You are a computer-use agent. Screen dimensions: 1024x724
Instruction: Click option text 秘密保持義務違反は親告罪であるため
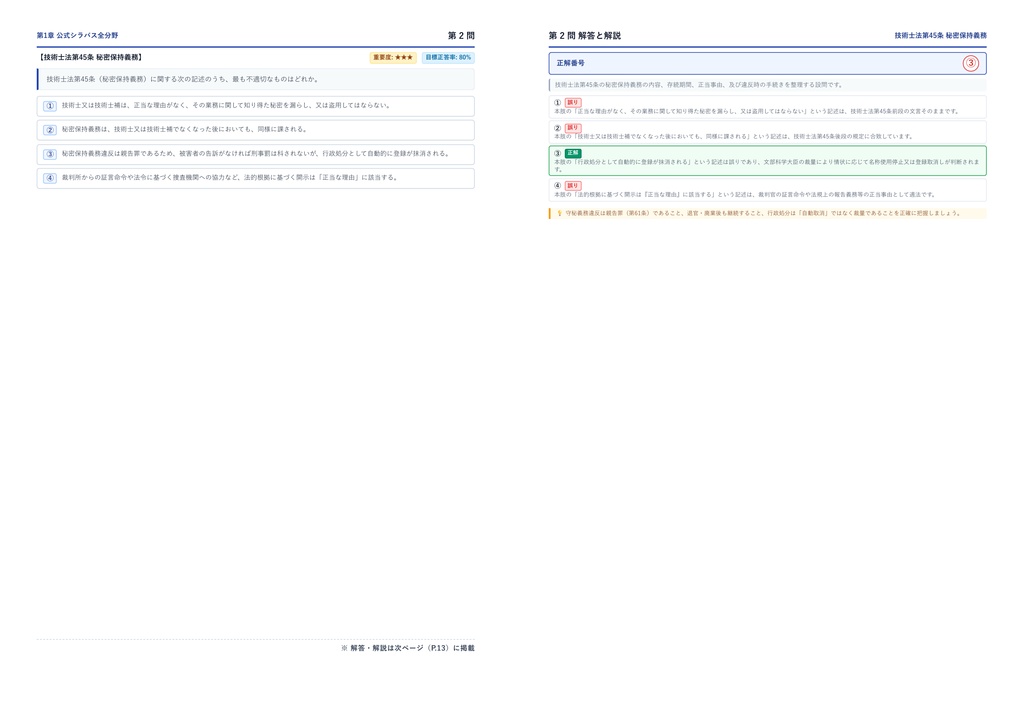point(257,153)
